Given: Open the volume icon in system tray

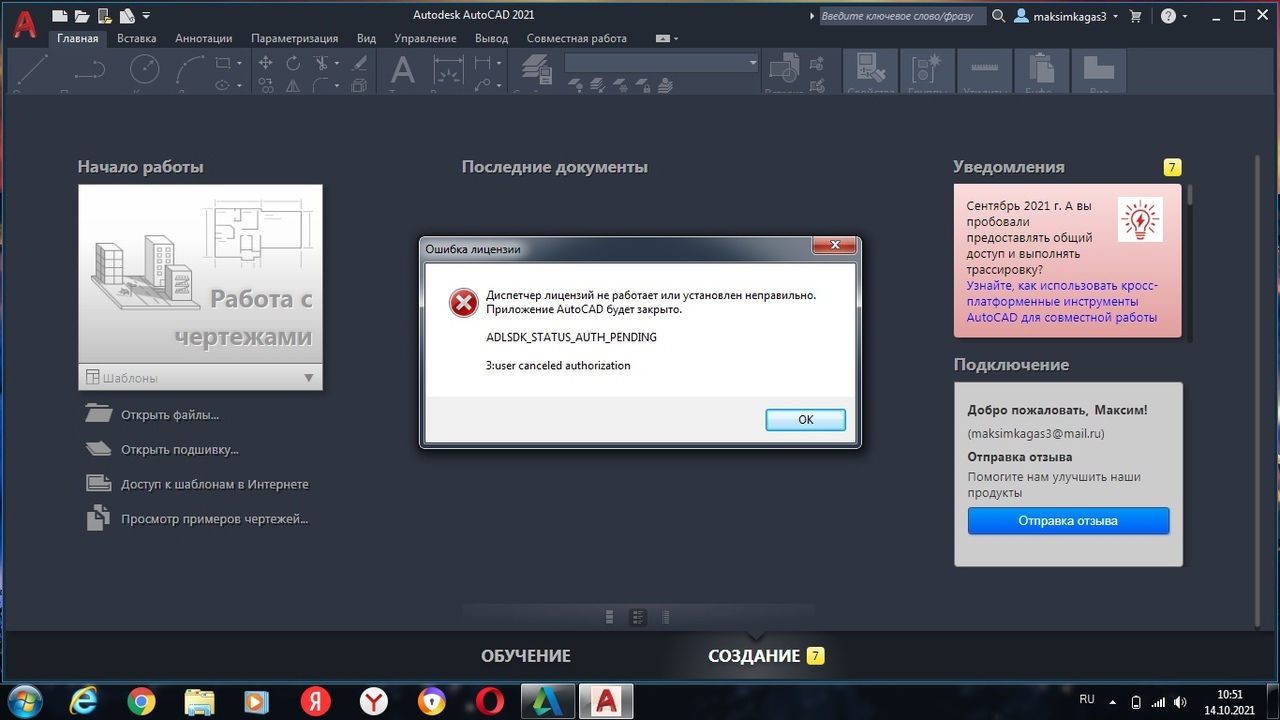Looking at the screenshot, I should [x=1179, y=702].
